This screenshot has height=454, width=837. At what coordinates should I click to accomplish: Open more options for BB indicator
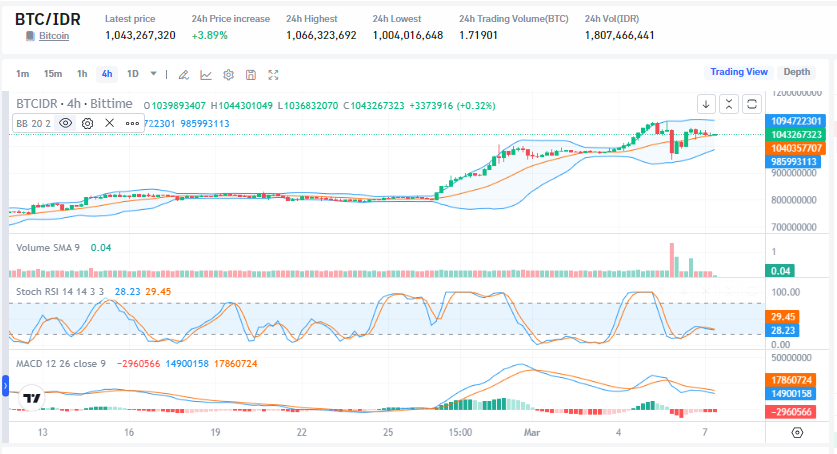(x=132, y=123)
